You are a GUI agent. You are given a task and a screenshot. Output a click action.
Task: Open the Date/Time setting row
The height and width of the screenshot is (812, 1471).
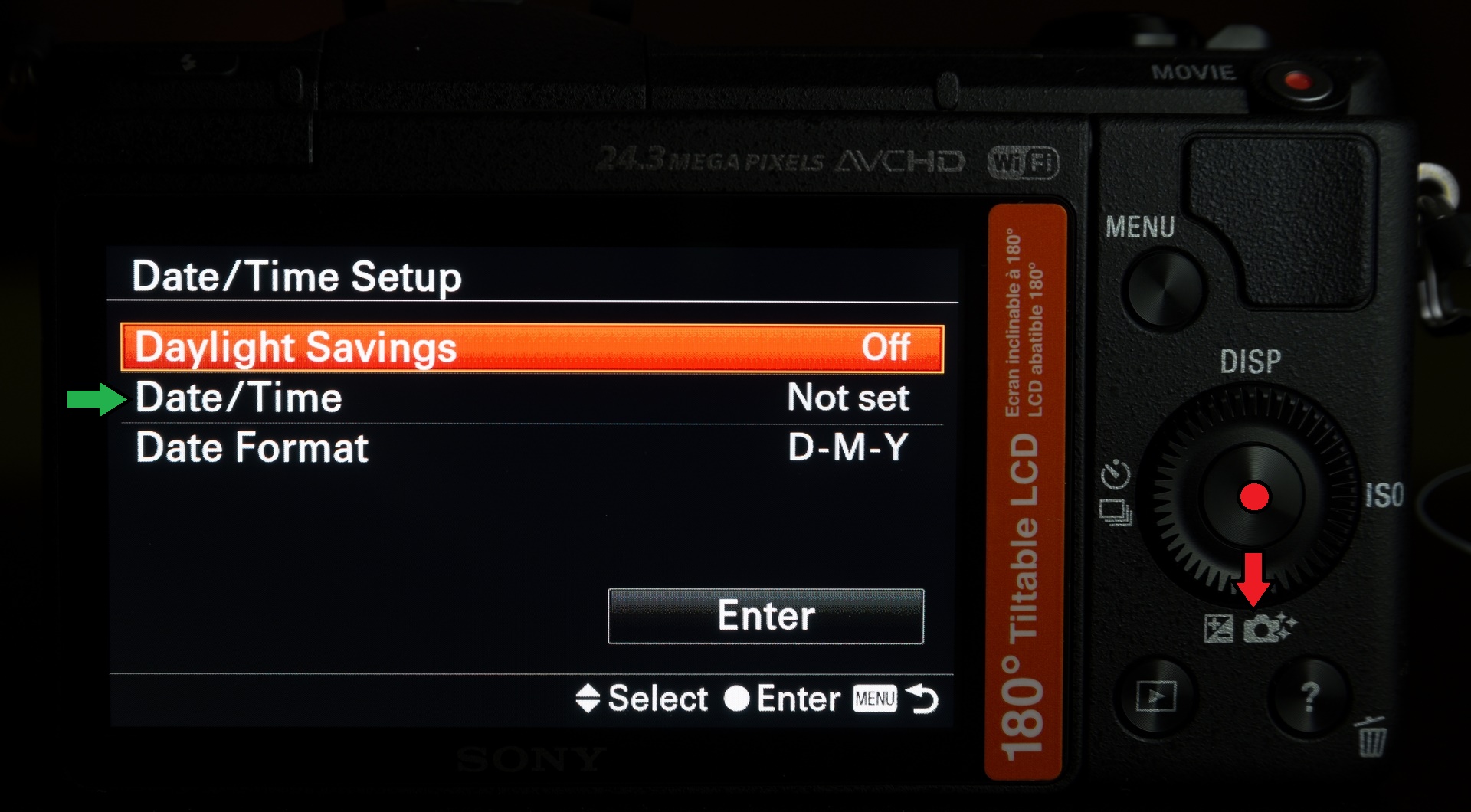click(x=532, y=398)
